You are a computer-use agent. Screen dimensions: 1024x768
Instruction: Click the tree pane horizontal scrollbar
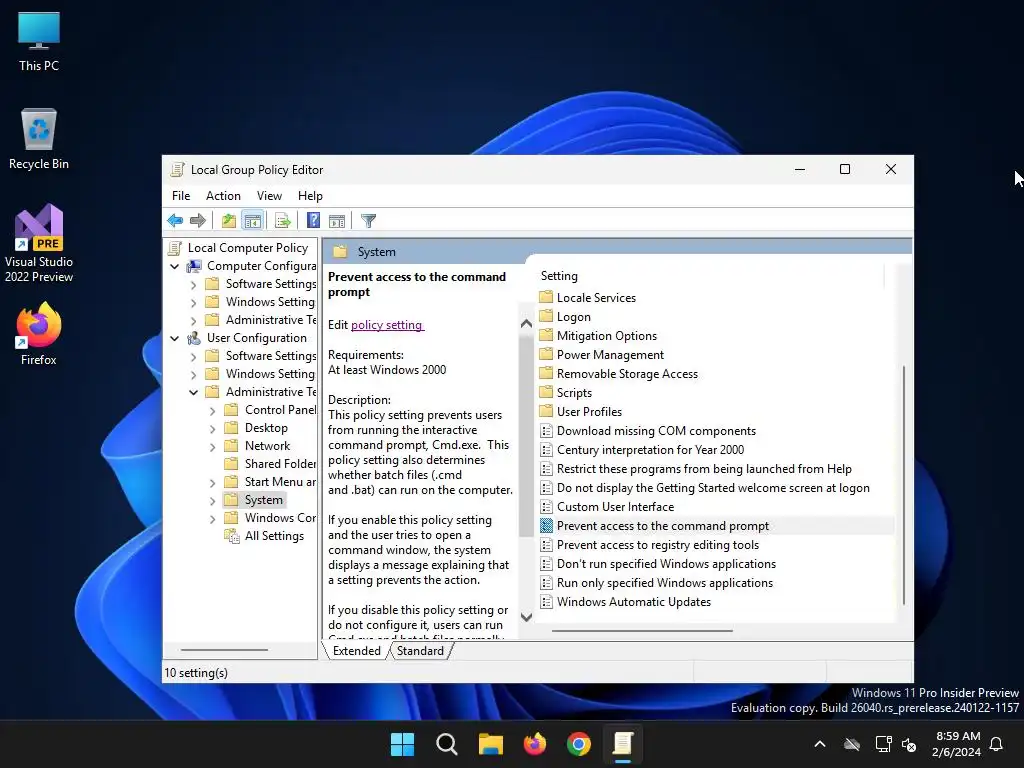coord(224,650)
